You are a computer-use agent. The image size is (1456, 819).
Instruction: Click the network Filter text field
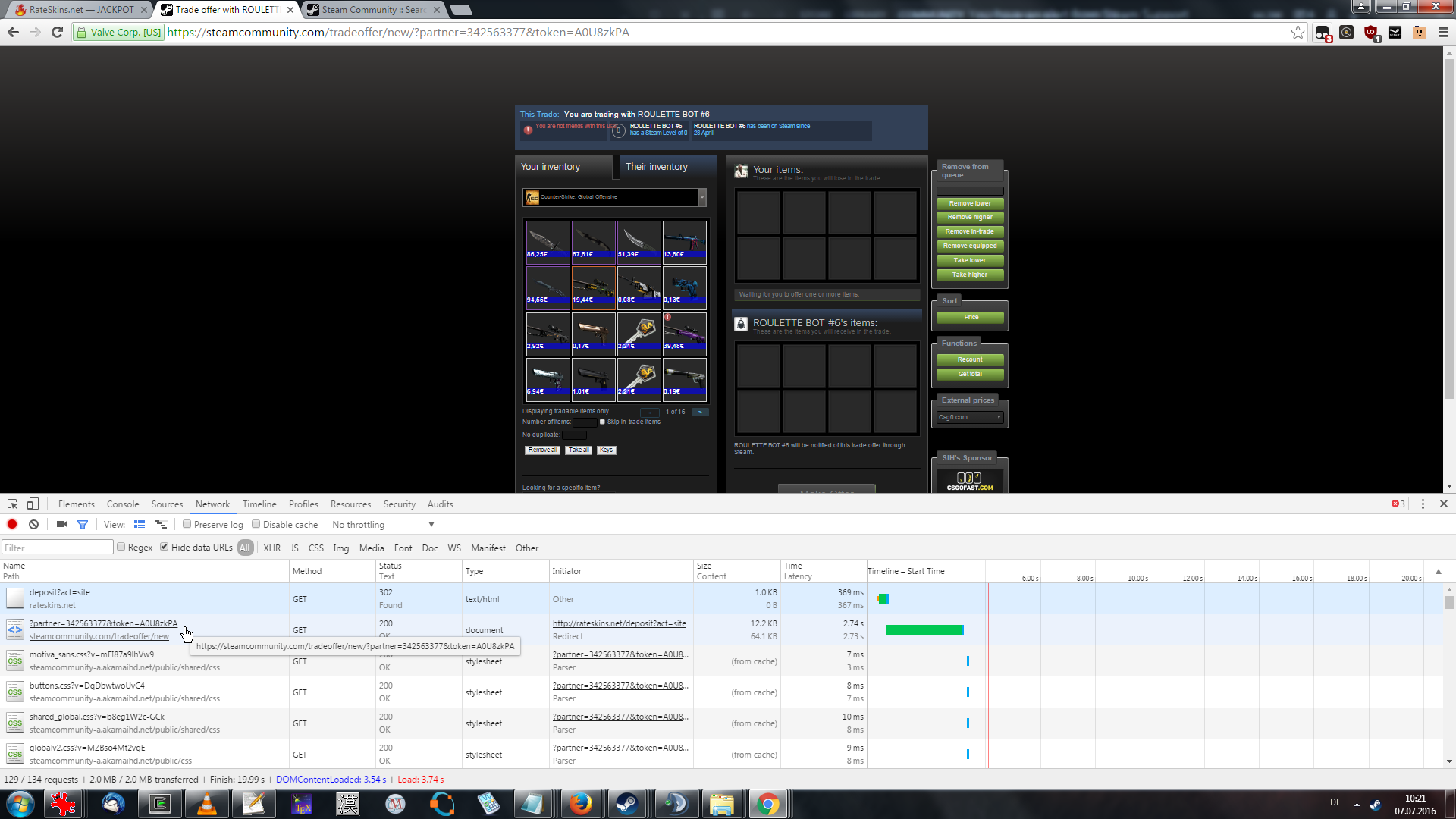(x=58, y=548)
